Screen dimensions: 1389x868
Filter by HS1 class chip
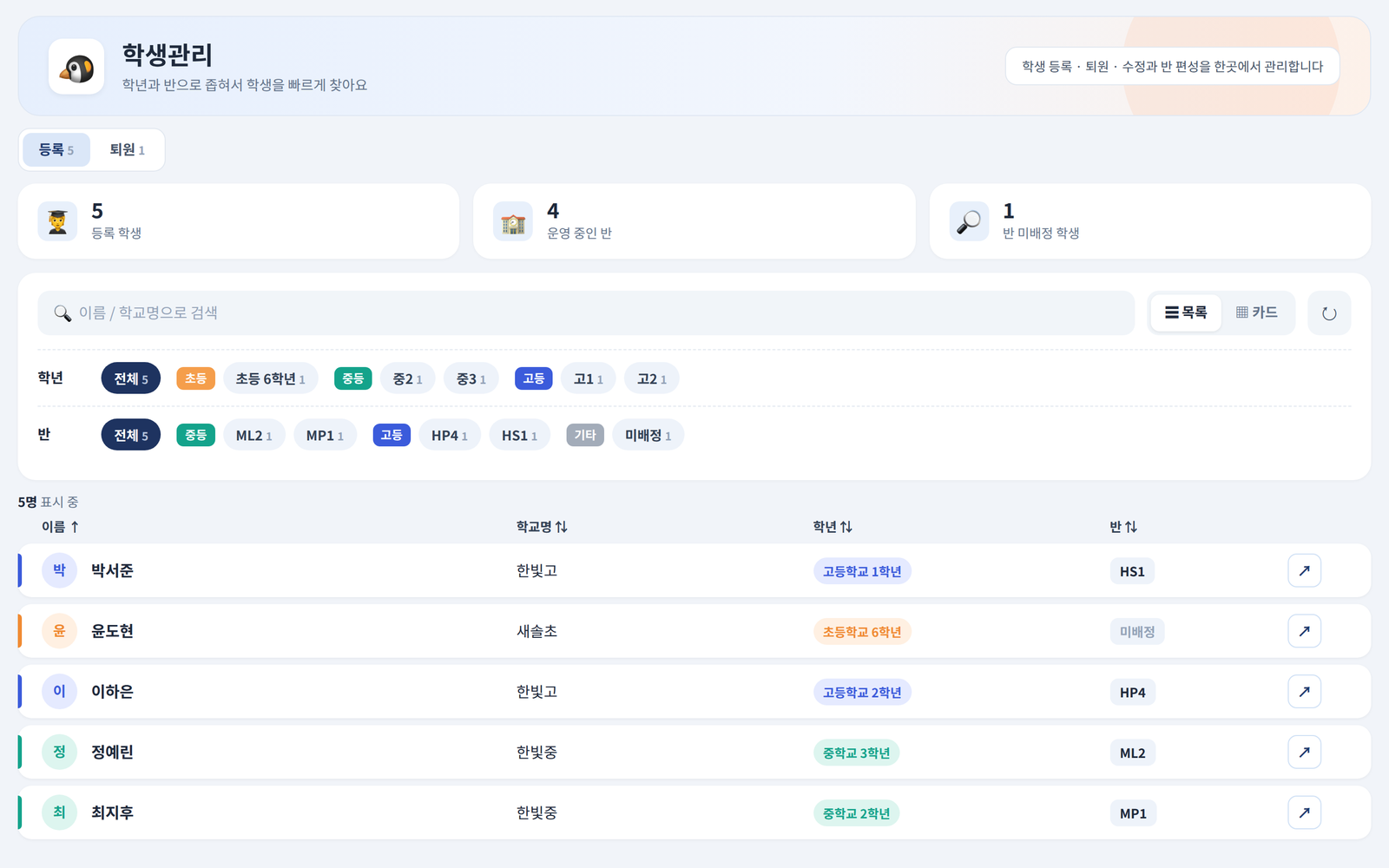click(x=520, y=435)
